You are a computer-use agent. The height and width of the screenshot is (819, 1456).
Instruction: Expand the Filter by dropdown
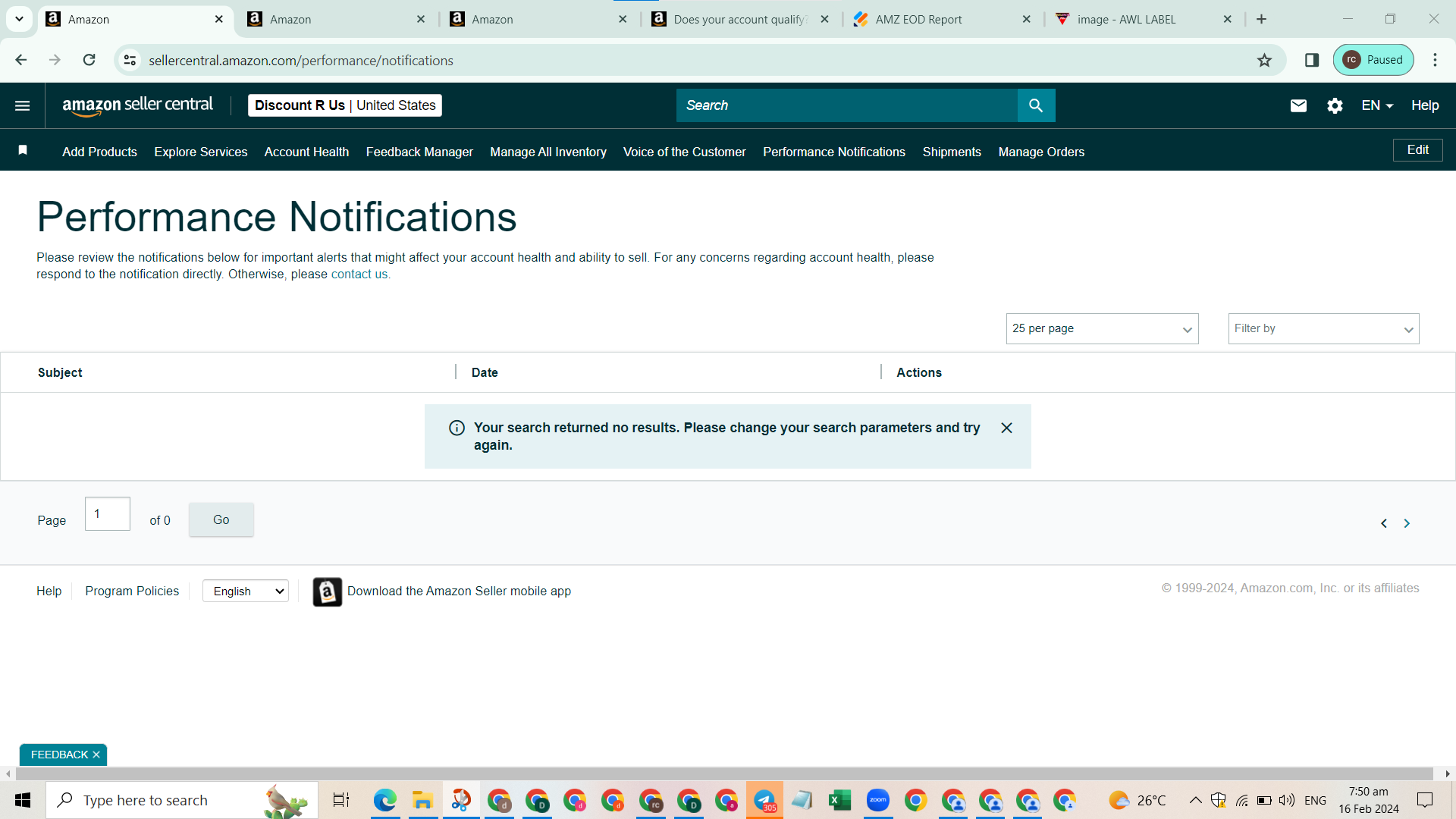coord(1323,328)
